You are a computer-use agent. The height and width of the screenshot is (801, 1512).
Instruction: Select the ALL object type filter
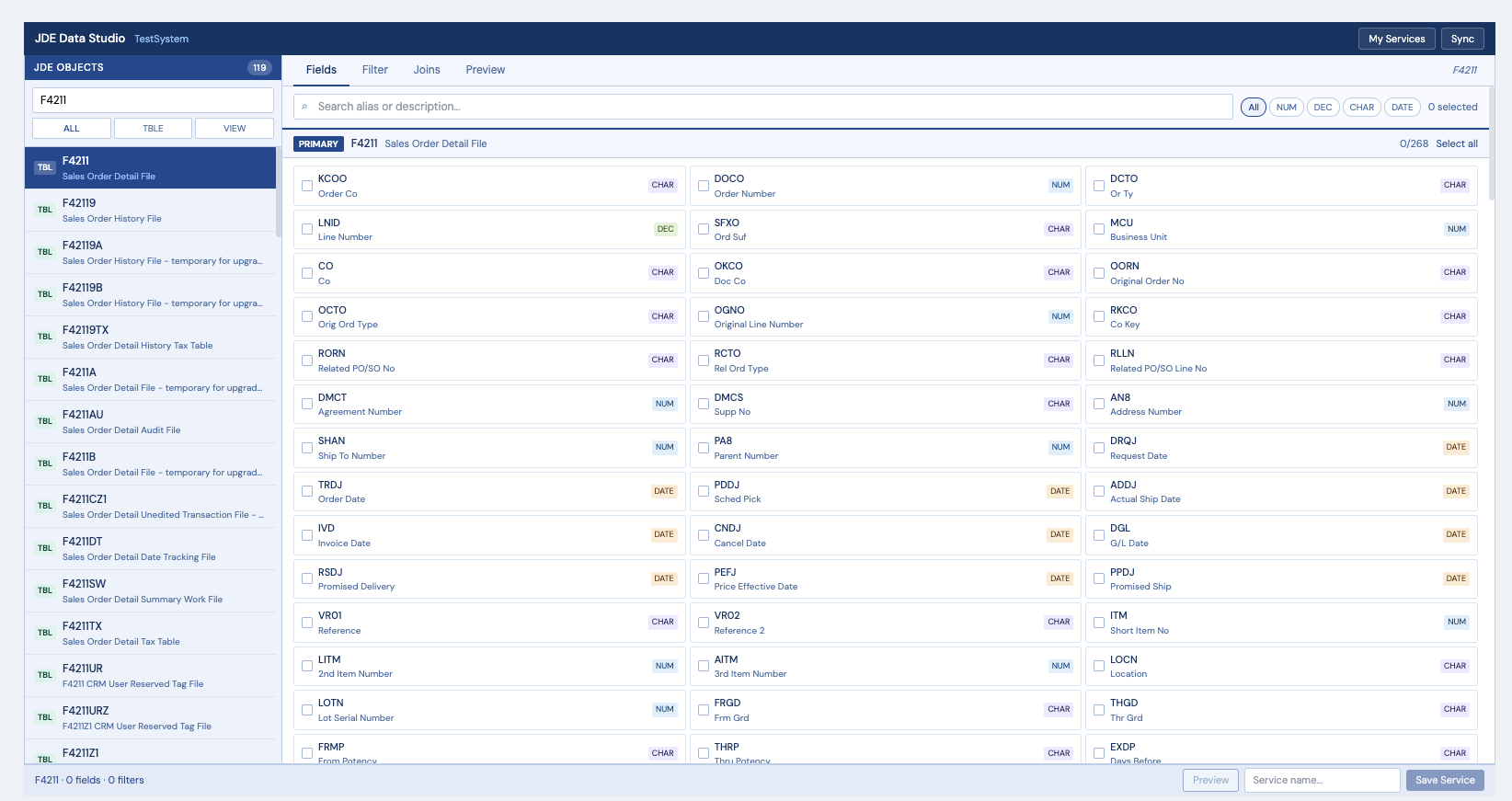tap(72, 128)
